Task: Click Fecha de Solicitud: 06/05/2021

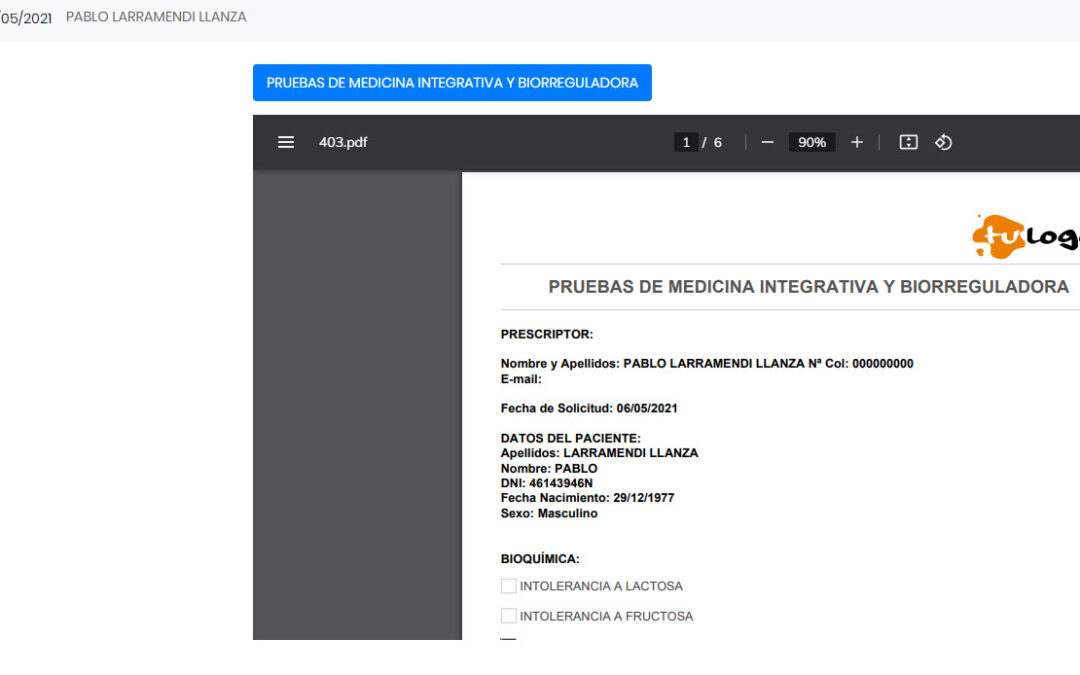Action: [x=589, y=408]
